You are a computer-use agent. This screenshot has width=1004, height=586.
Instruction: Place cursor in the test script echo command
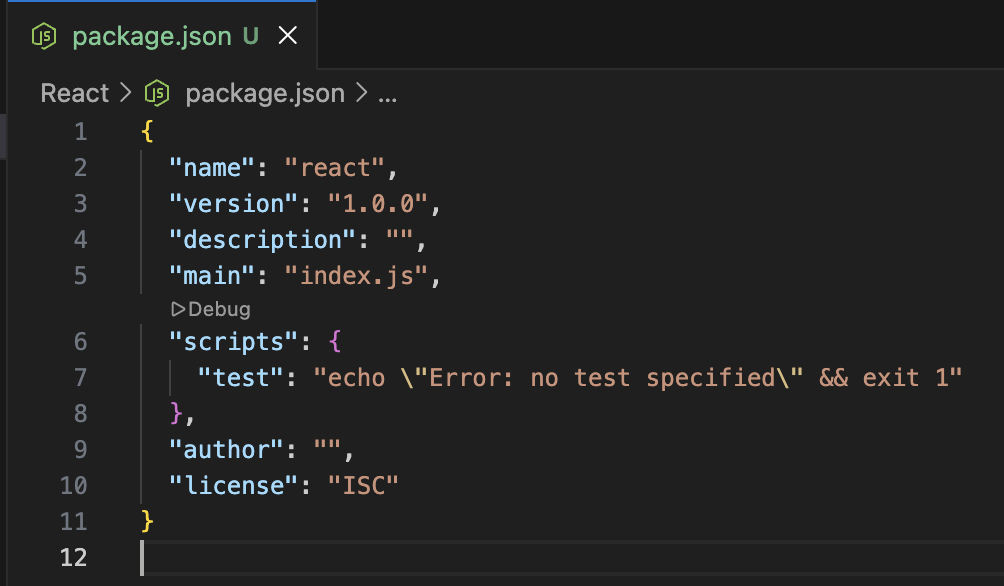(637, 378)
